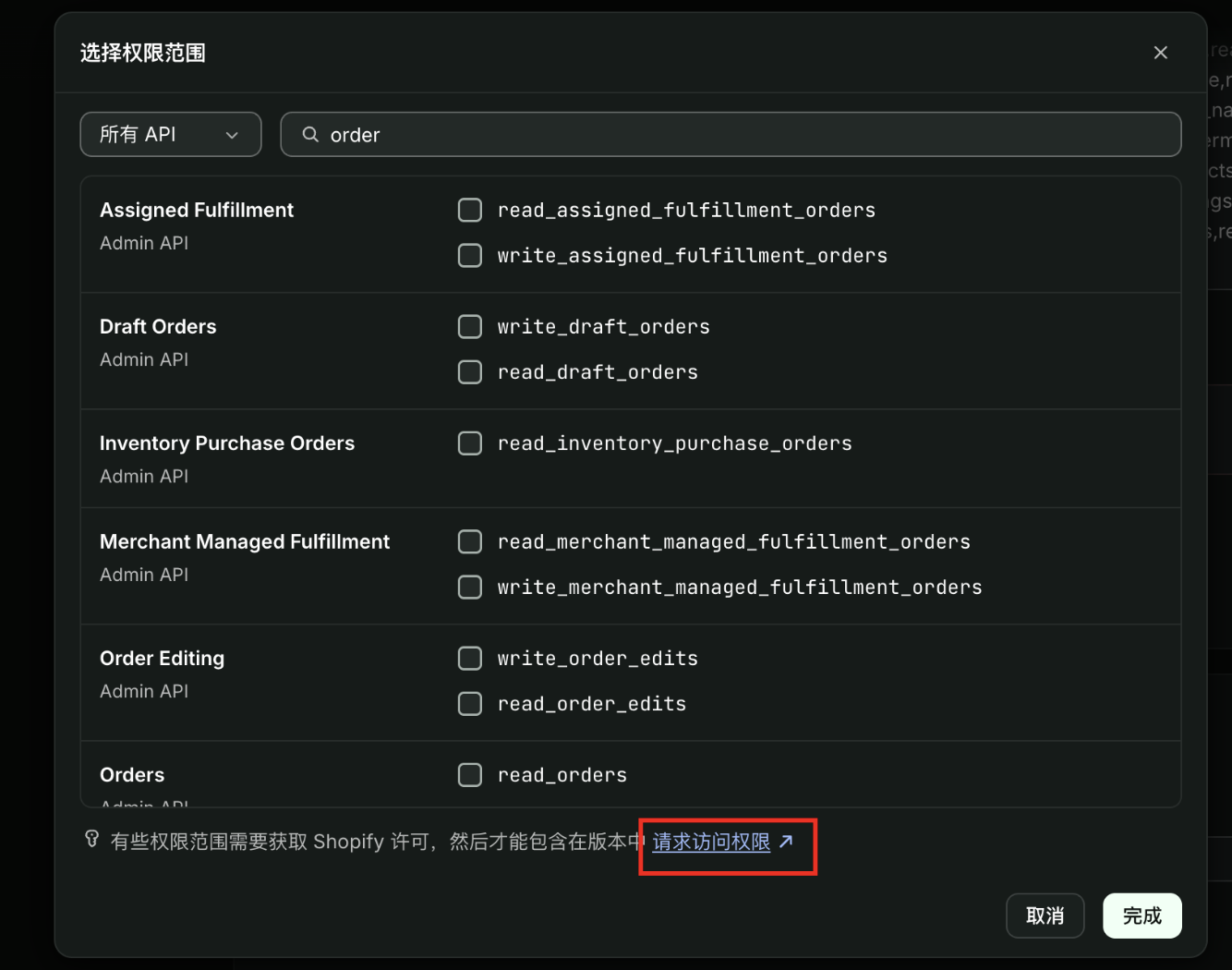Image resolution: width=1232 pixels, height=970 pixels.
Task: Close the 选择权限范围 dialog with the X icon
Action: click(x=1161, y=53)
